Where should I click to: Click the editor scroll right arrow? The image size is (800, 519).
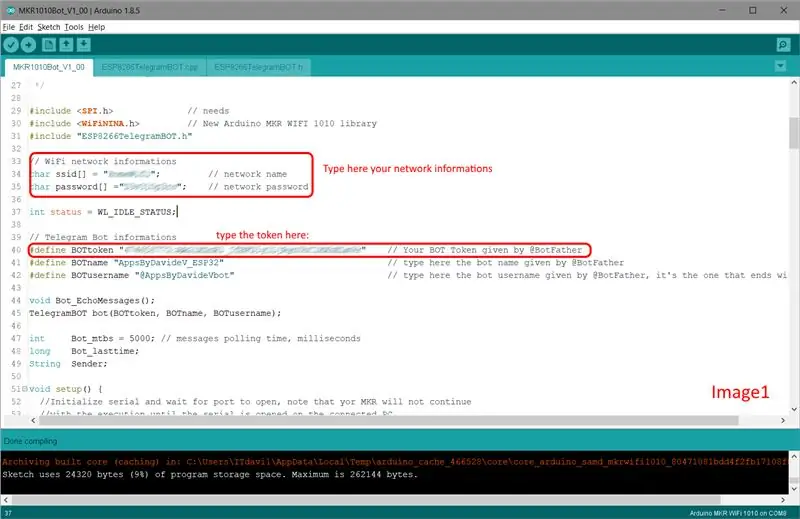coord(783,421)
